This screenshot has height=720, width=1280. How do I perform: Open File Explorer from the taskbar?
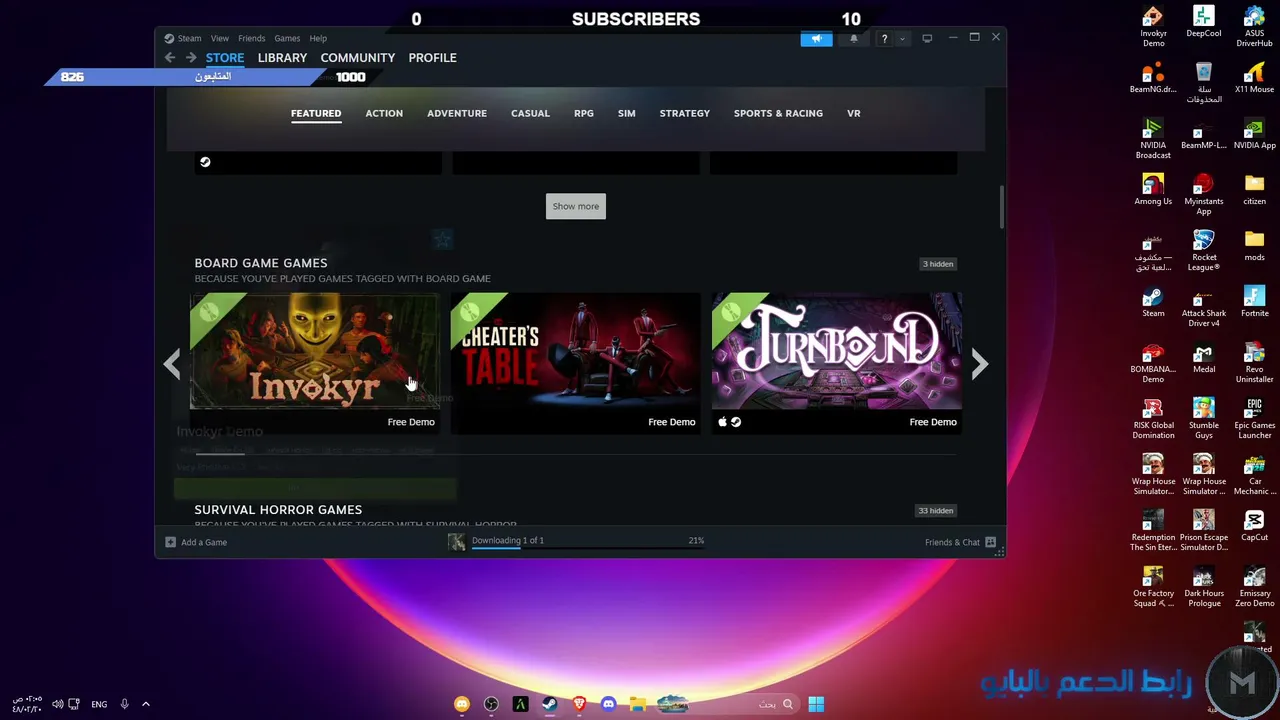pos(637,704)
